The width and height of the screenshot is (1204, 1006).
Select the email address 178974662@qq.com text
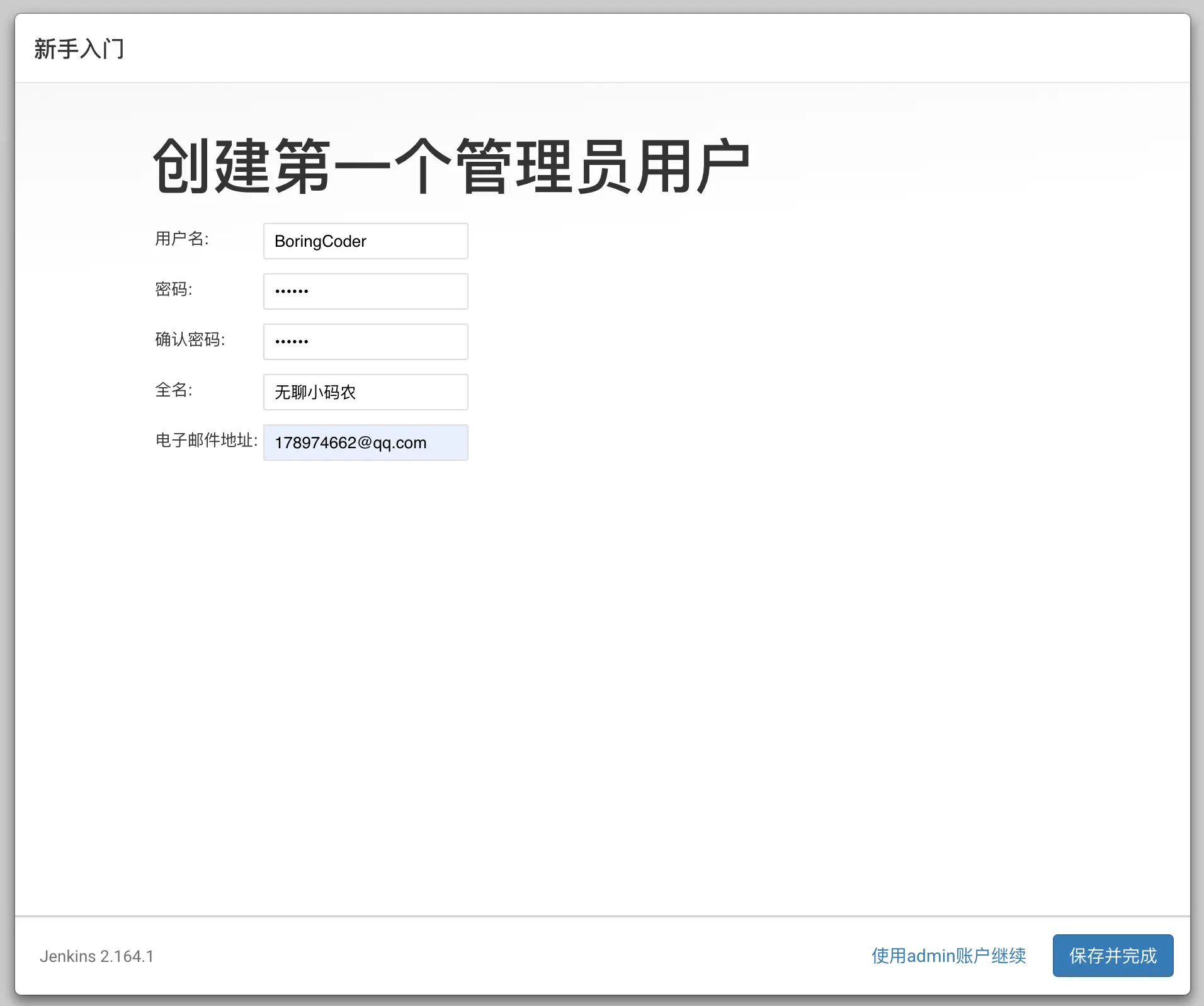pyautogui.click(x=349, y=443)
